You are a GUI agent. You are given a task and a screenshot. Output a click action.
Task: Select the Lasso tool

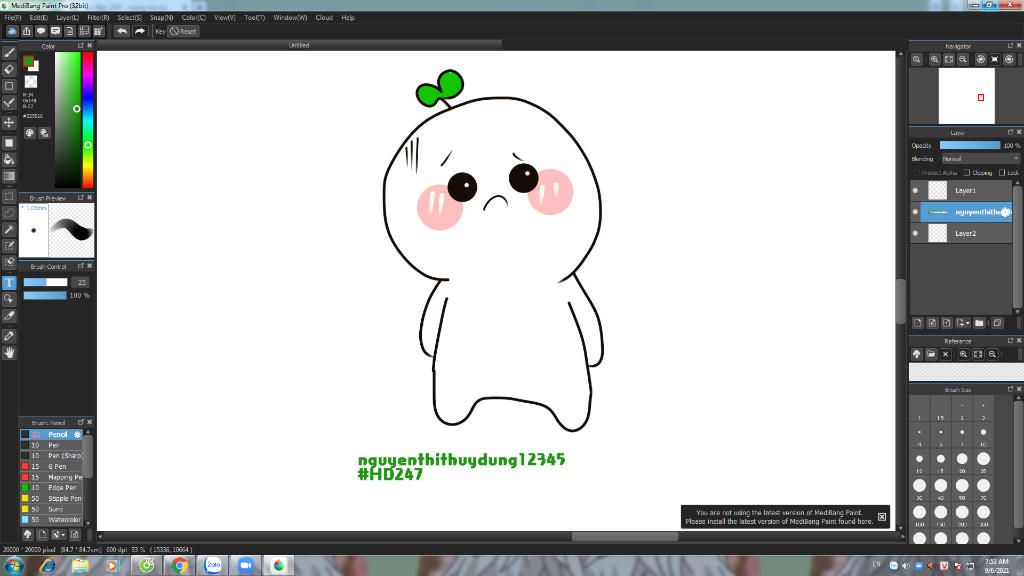pyautogui.click(x=9, y=212)
